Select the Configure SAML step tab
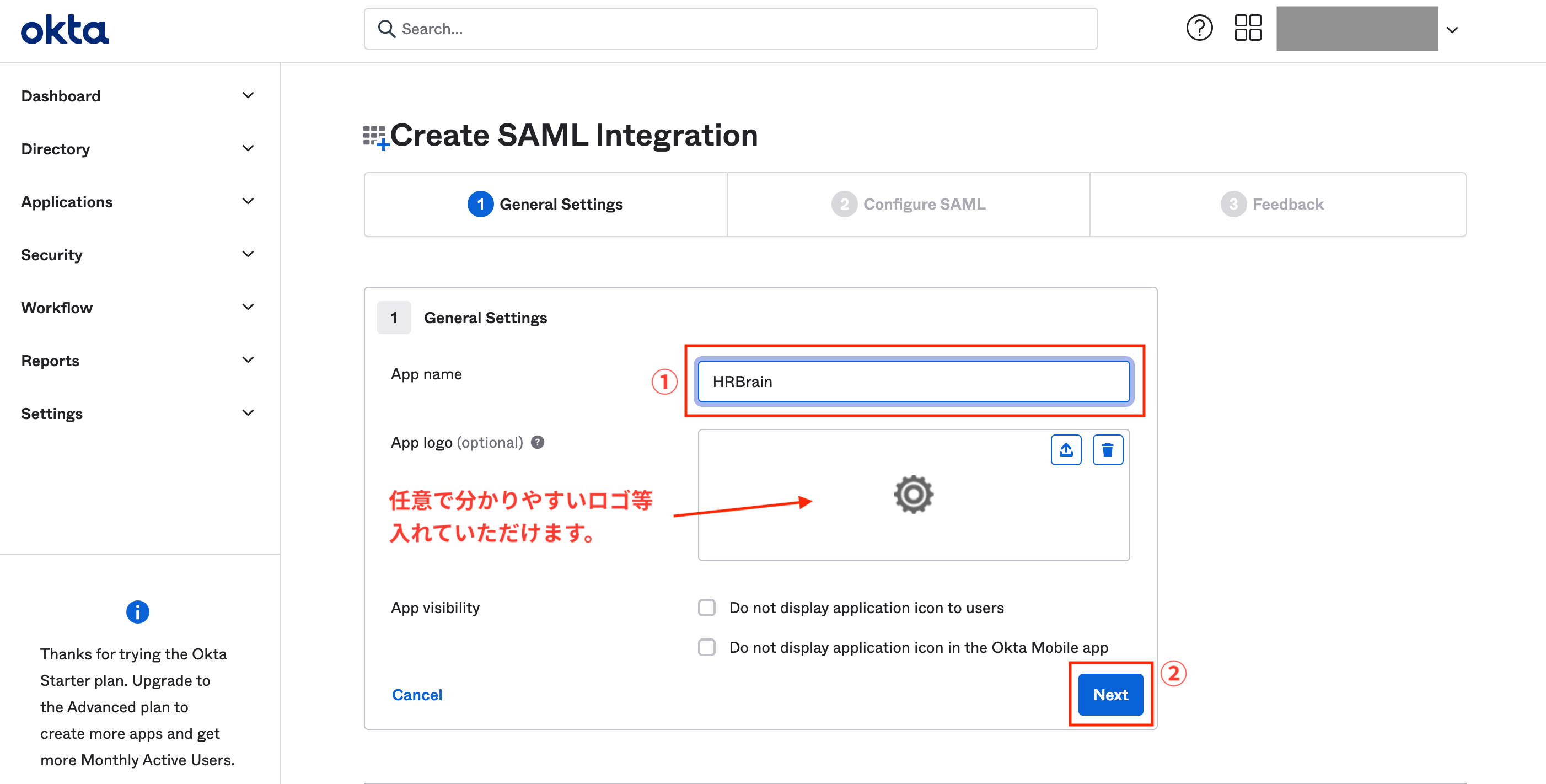Viewport: 1546px width, 784px height. [908, 204]
